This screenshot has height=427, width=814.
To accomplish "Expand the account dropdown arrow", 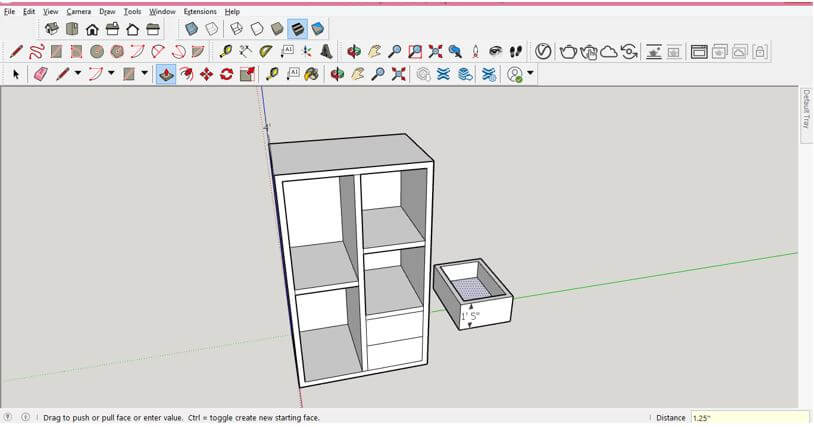I will coord(530,73).
